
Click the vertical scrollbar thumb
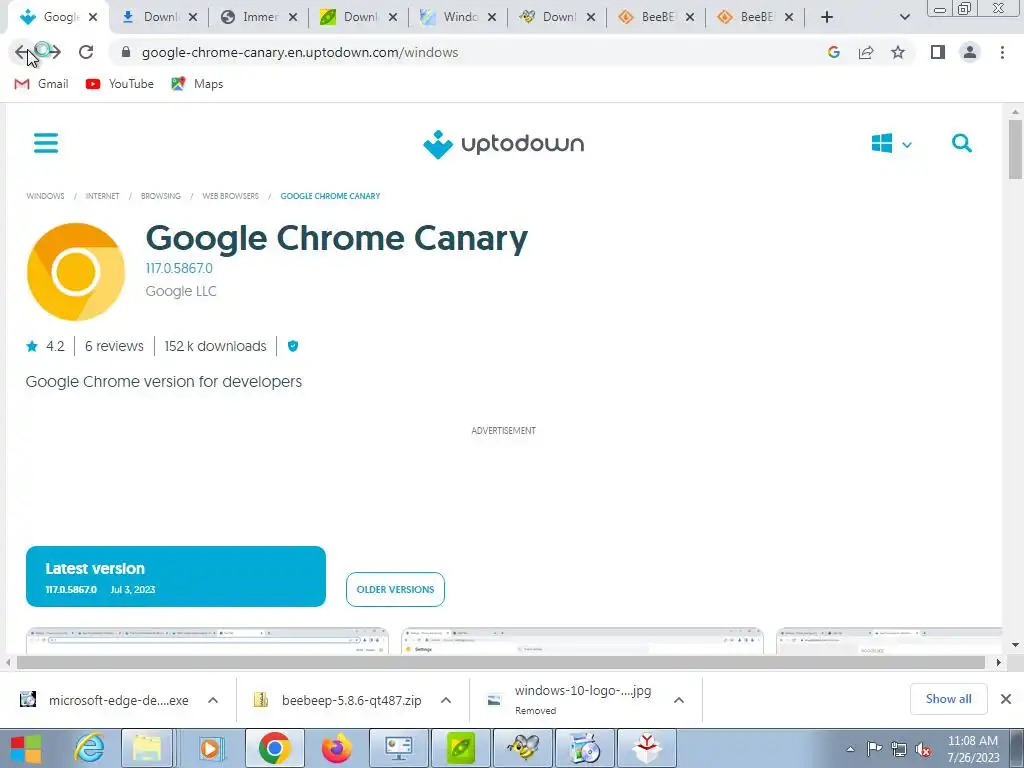[1015, 148]
